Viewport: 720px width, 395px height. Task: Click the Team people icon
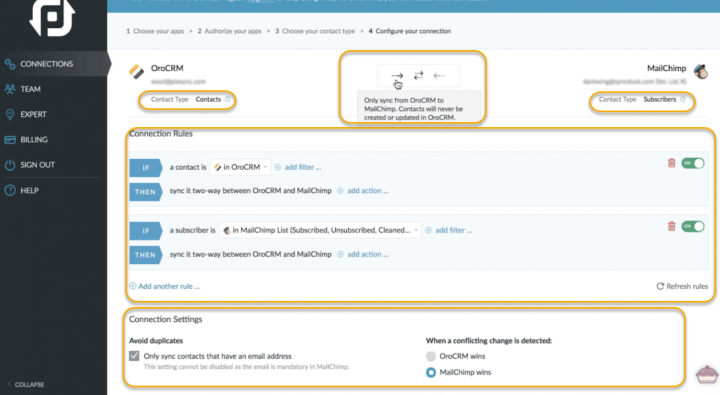coord(10,89)
